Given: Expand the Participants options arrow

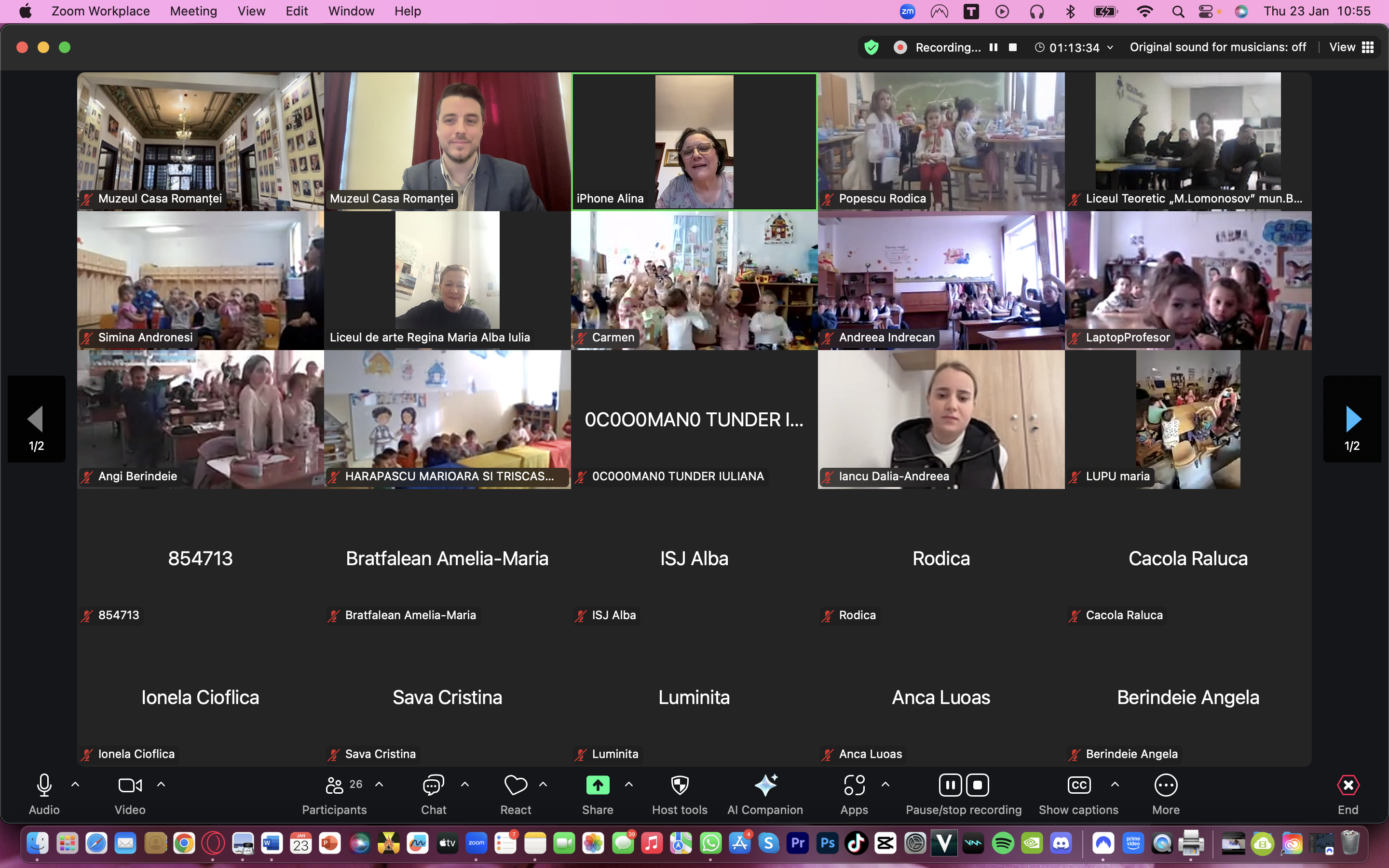Looking at the screenshot, I should point(380,784).
